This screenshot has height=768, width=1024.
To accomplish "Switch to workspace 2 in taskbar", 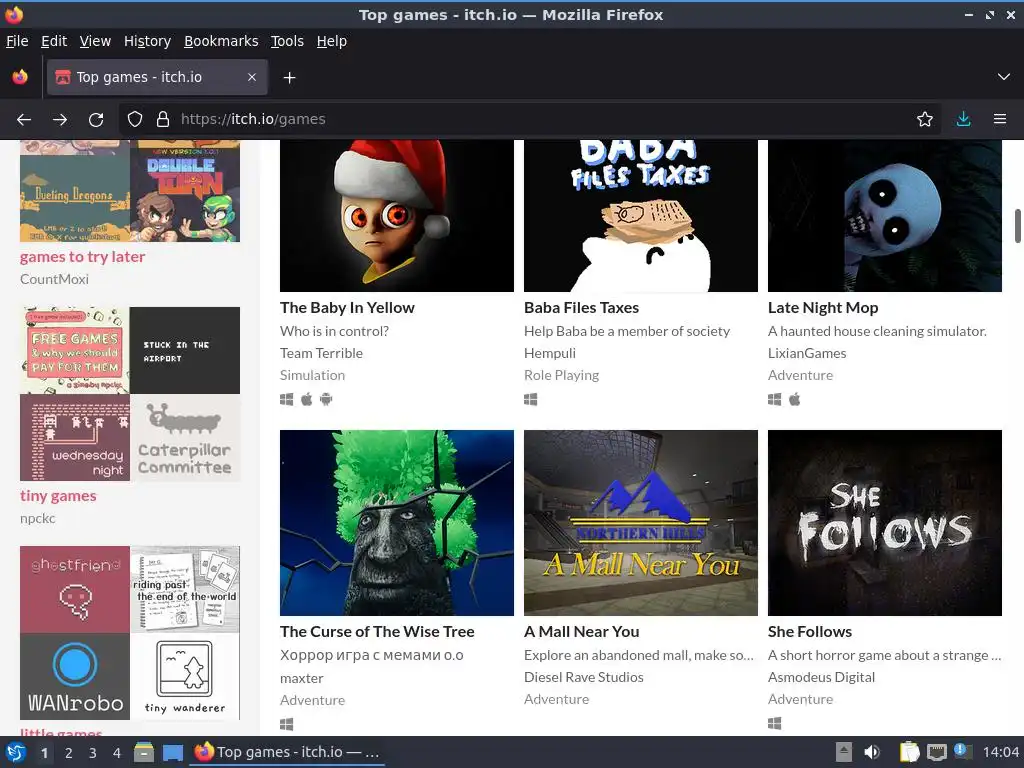I will (68, 753).
